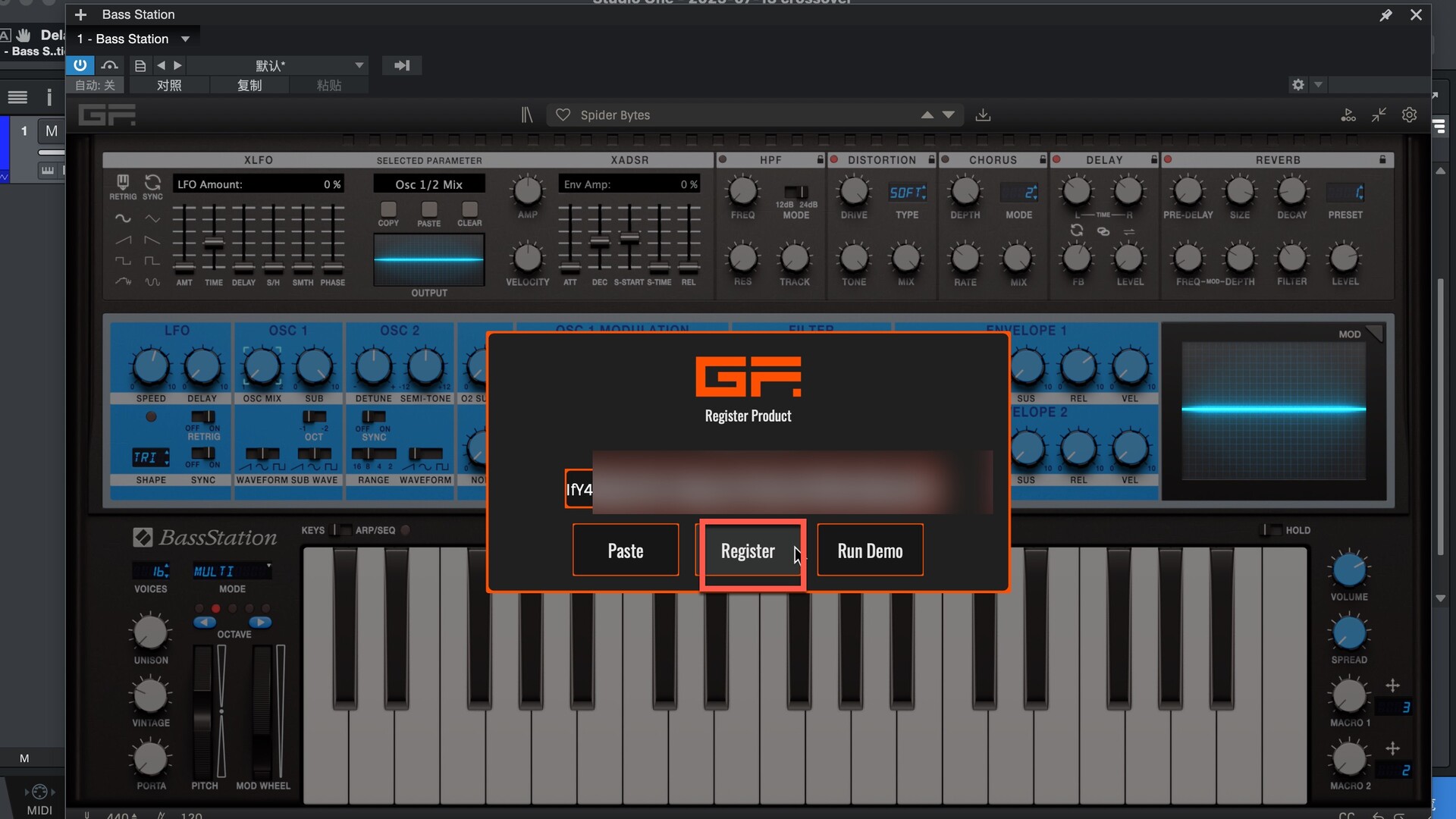This screenshot has height=819, width=1456.
Task: Select the ramp-up sawtooth waveform in XLFO
Action: click(x=123, y=240)
